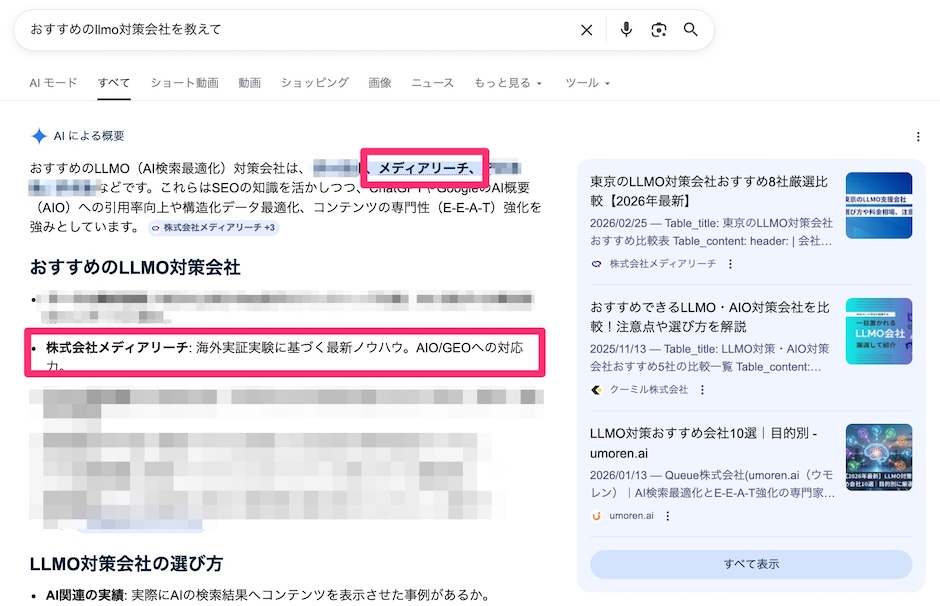Click the search query input field
The image size is (940, 606).
coord(300,29)
